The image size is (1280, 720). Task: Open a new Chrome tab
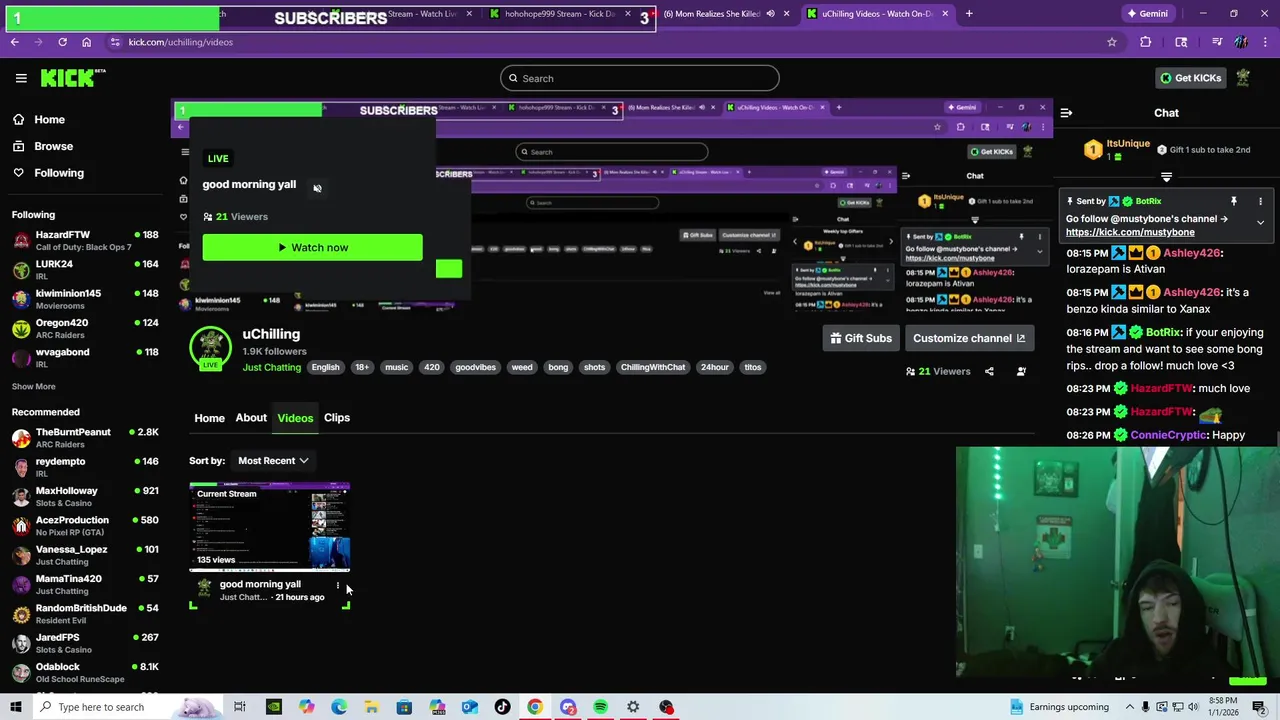[968, 14]
